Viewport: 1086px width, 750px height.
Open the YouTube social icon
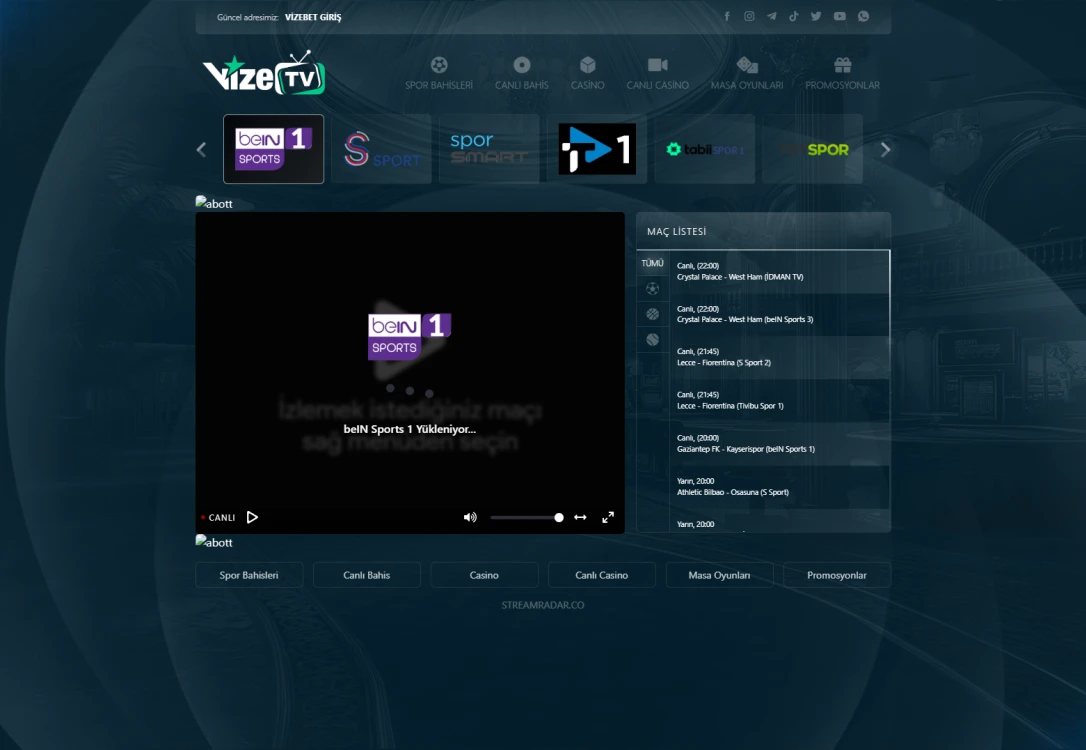click(839, 16)
